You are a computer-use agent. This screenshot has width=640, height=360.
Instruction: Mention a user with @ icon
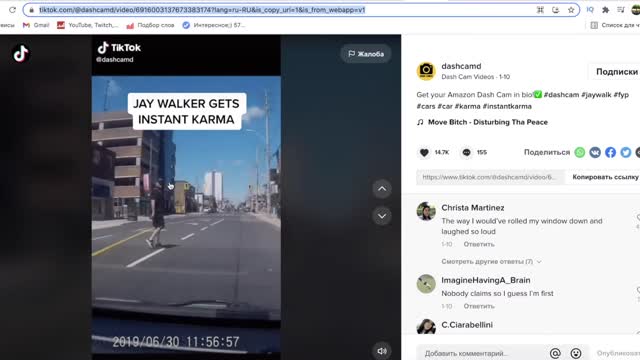click(555, 353)
